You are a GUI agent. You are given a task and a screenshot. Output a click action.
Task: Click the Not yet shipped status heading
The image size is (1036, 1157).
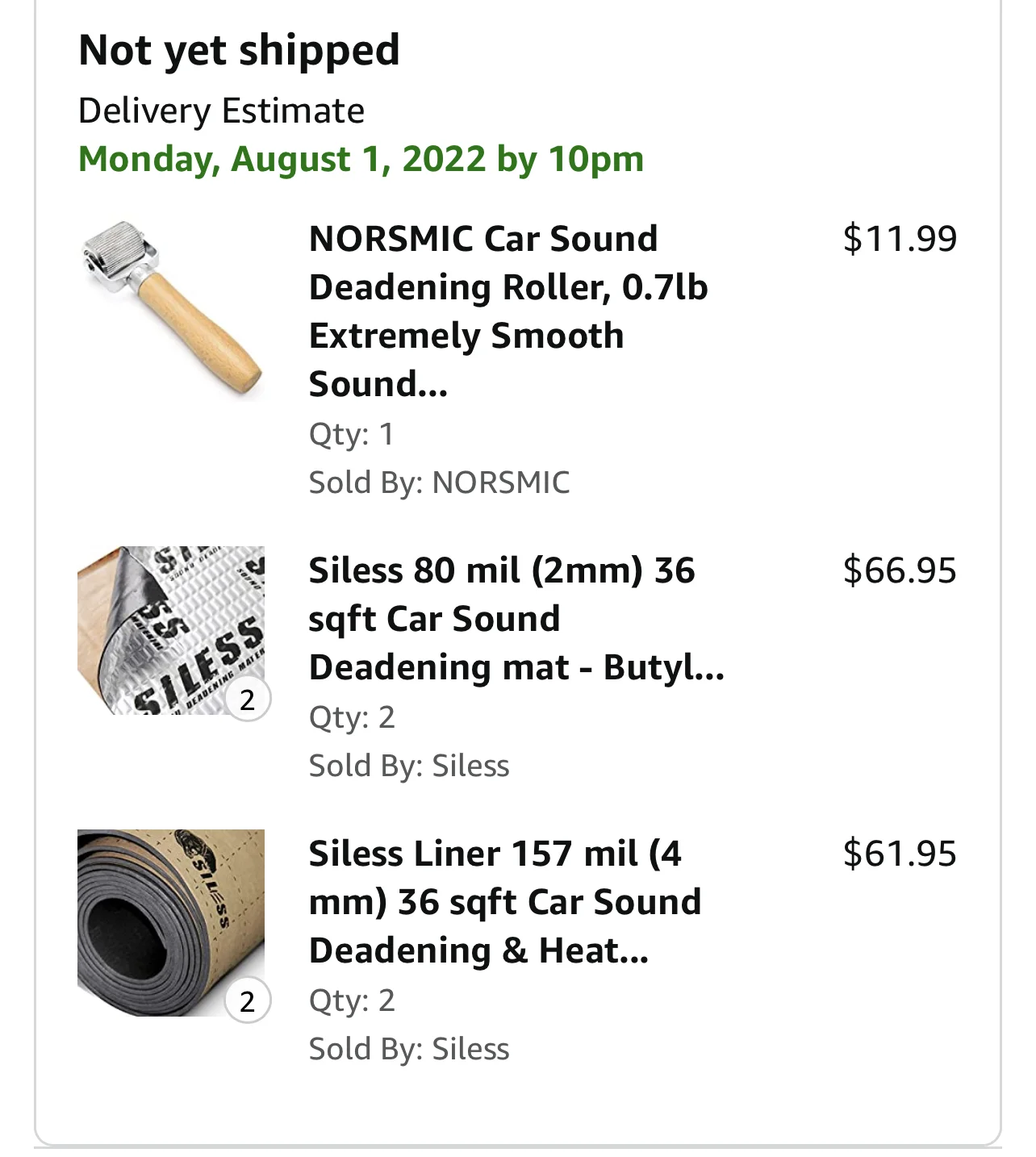[239, 50]
